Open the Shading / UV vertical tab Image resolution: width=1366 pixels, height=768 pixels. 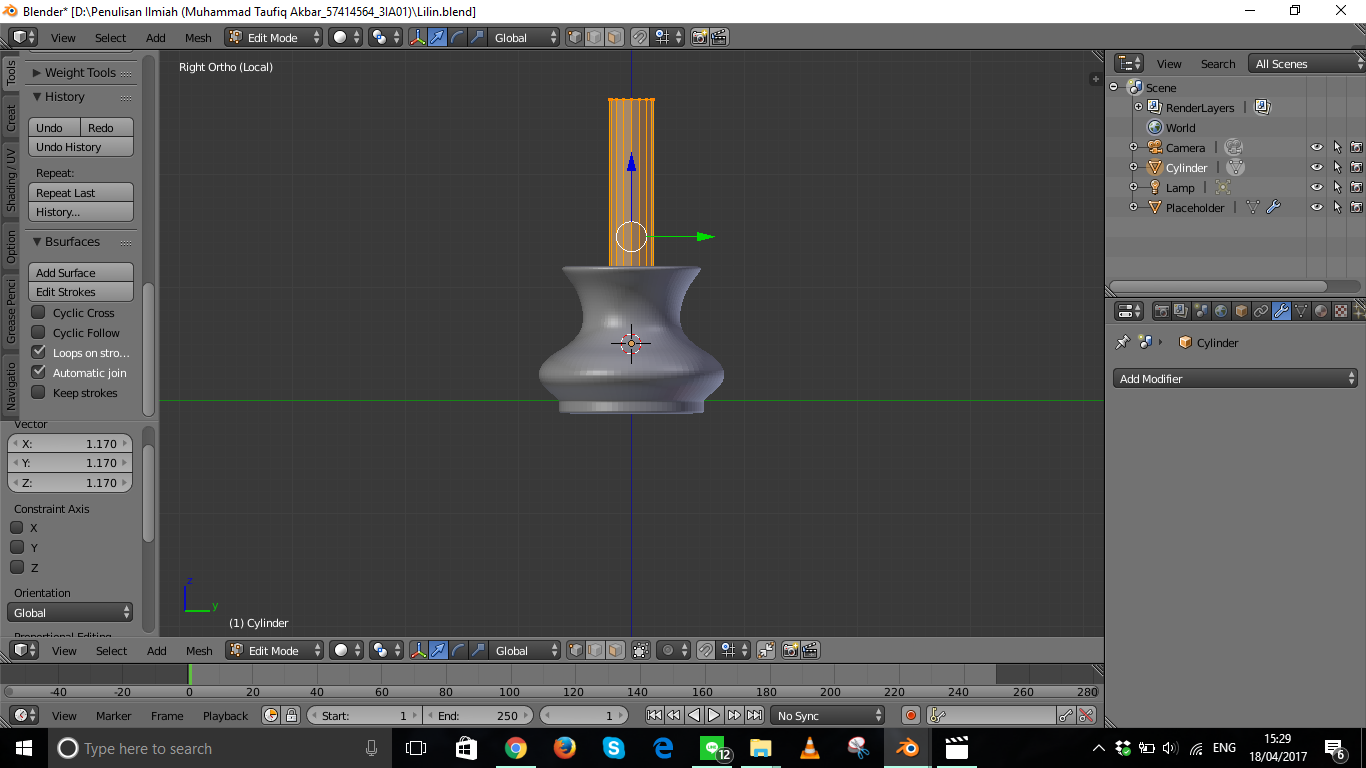[x=11, y=179]
